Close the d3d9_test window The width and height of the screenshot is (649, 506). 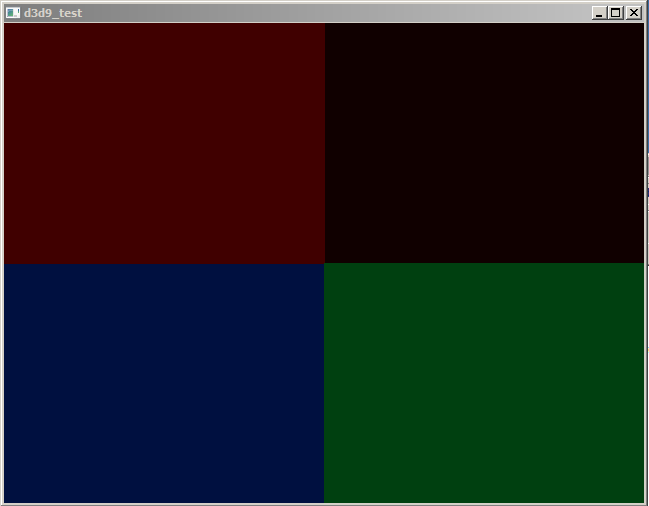(x=633, y=13)
